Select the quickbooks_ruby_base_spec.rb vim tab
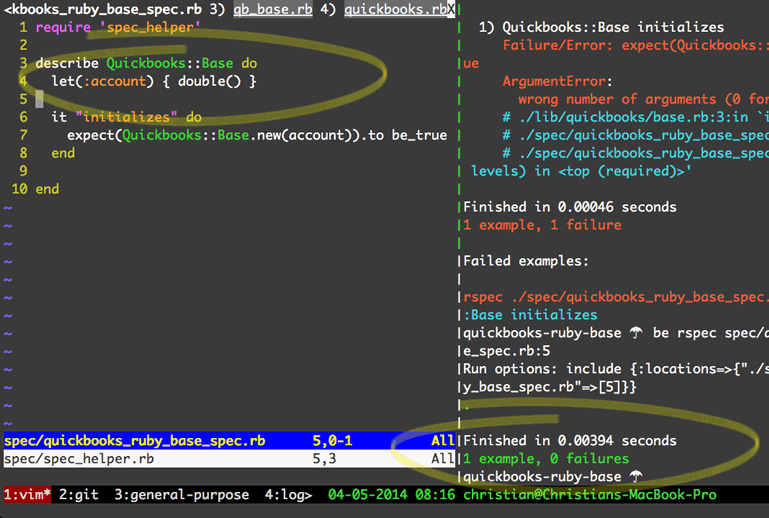Viewport: 769px width, 518px height. click(x=103, y=9)
